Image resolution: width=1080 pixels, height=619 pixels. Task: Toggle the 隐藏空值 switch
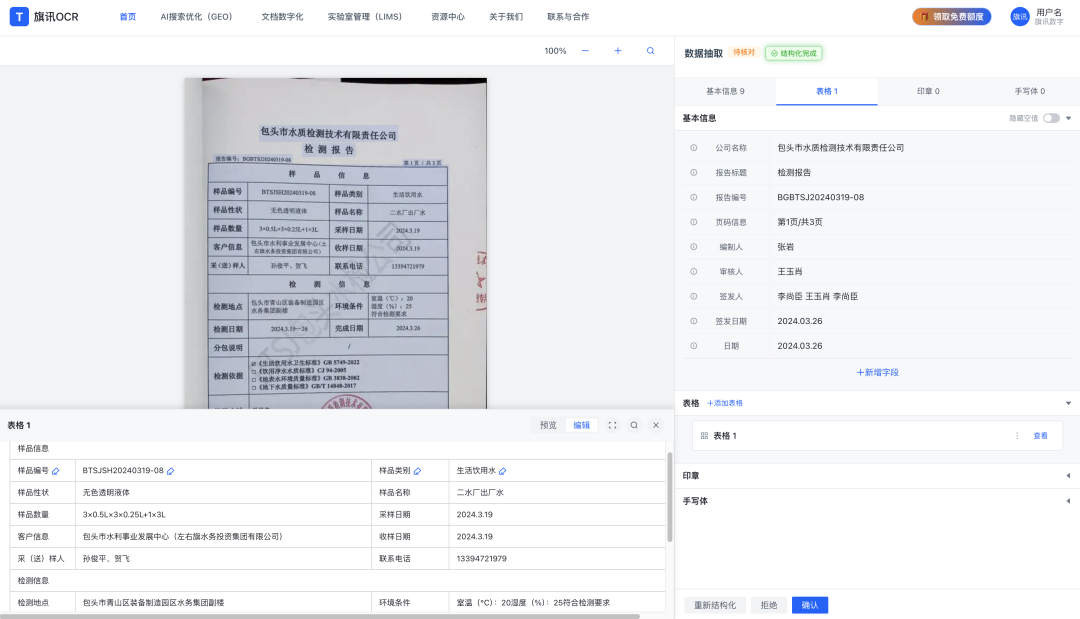click(1051, 118)
